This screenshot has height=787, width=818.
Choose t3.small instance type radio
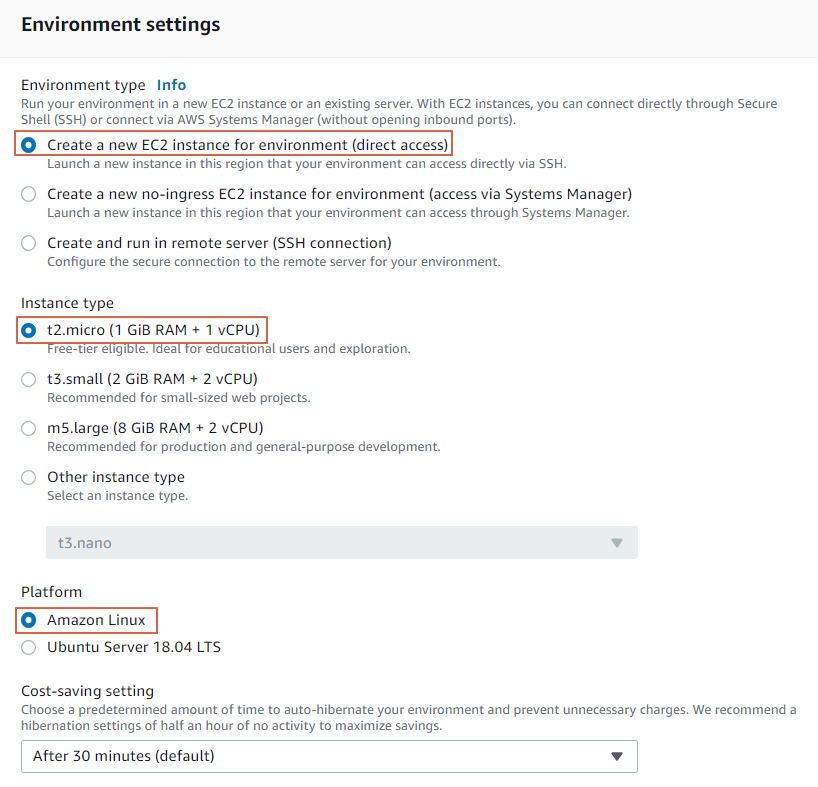pos(29,379)
